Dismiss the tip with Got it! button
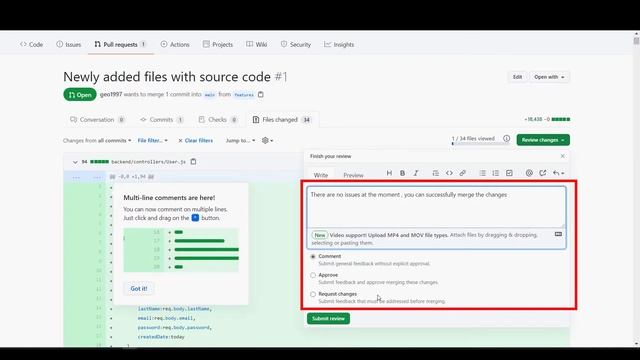 139,289
